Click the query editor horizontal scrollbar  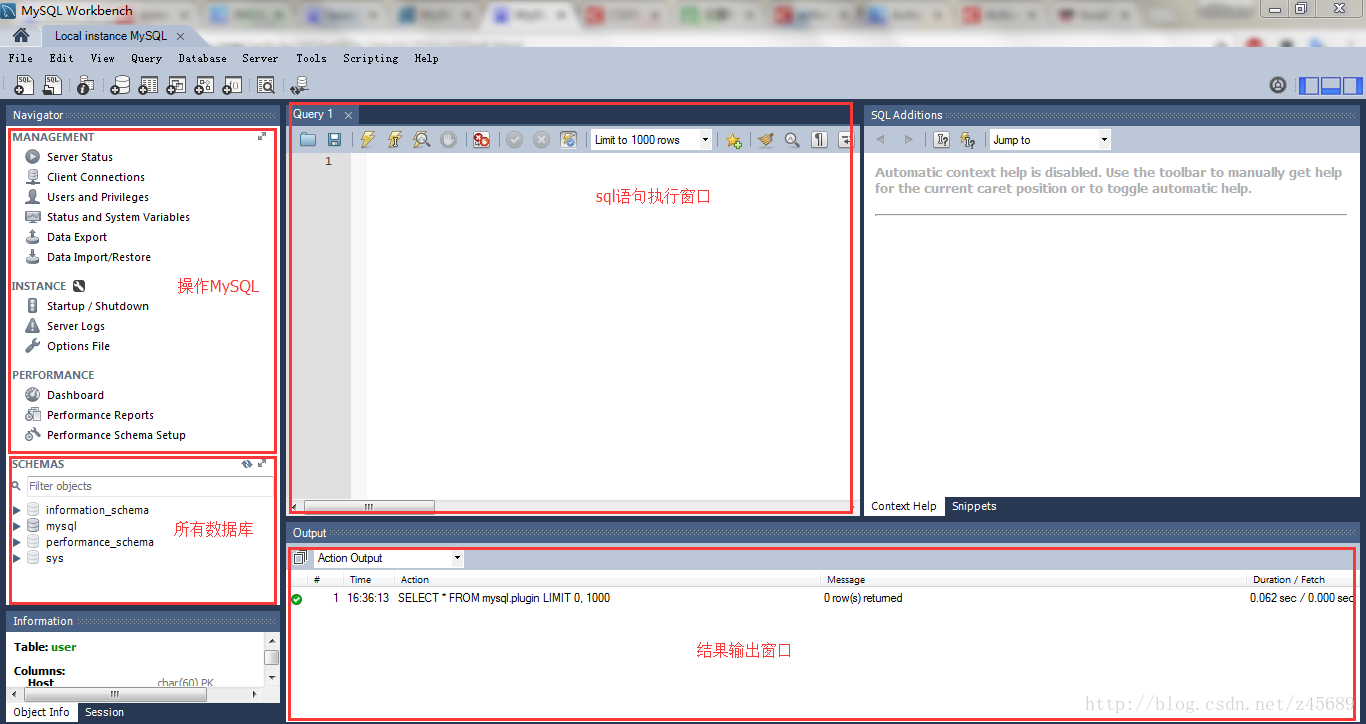tap(369, 507)
